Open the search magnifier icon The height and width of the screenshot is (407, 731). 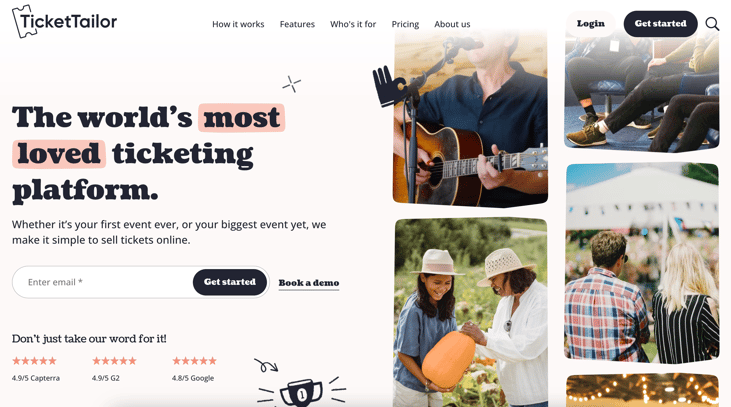(x=712, y=24)
